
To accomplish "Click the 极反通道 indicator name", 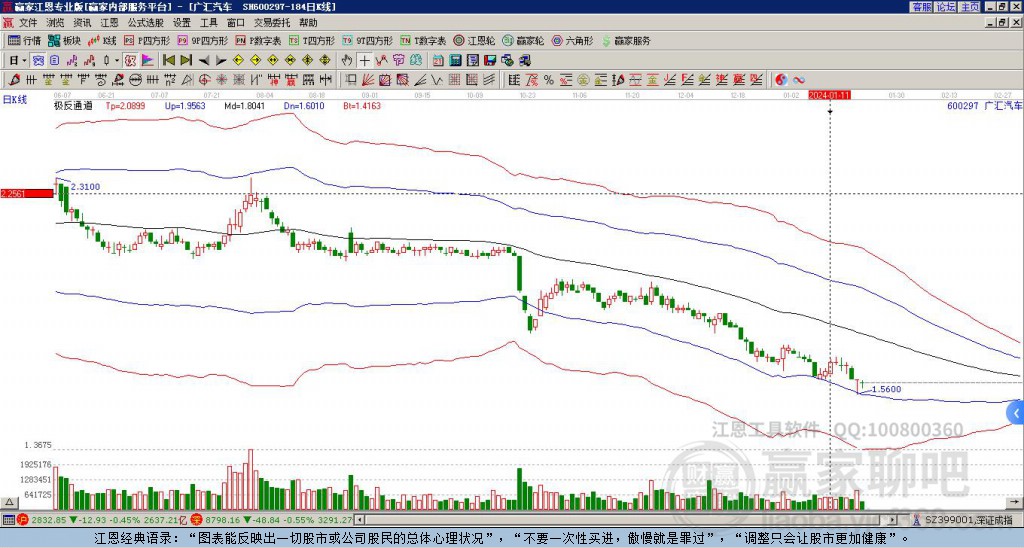I will tap(72, 106).
